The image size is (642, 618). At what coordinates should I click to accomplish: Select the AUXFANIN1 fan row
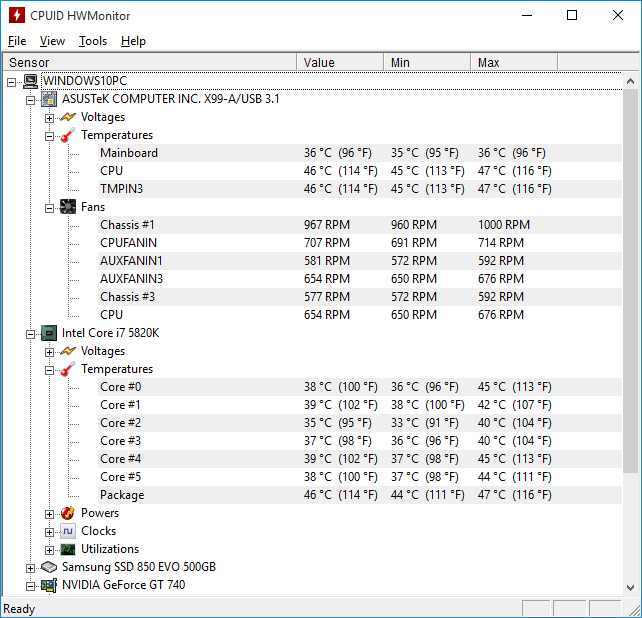click(360, 261)
